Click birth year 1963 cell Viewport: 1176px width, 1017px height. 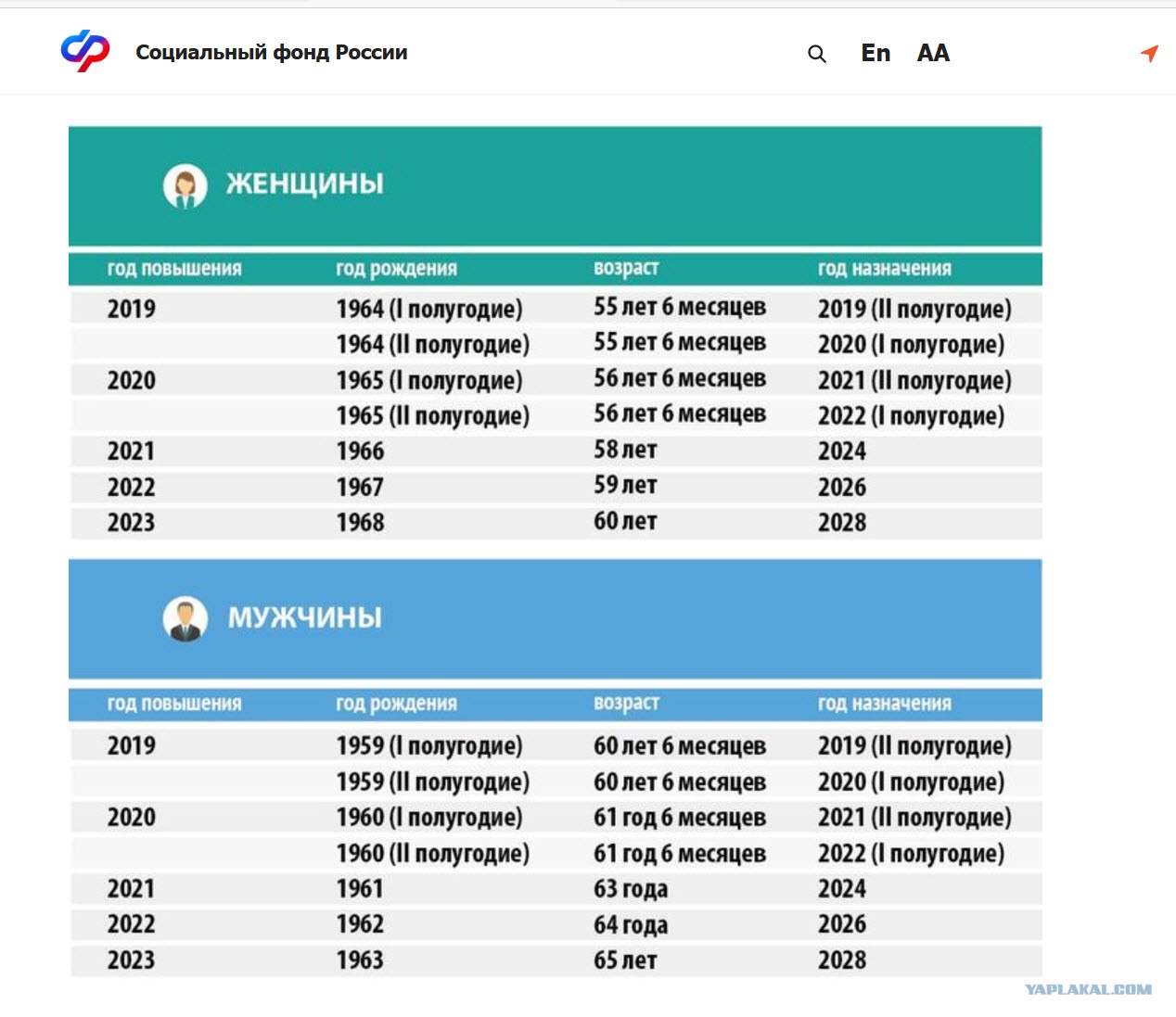tap(360, 960)
